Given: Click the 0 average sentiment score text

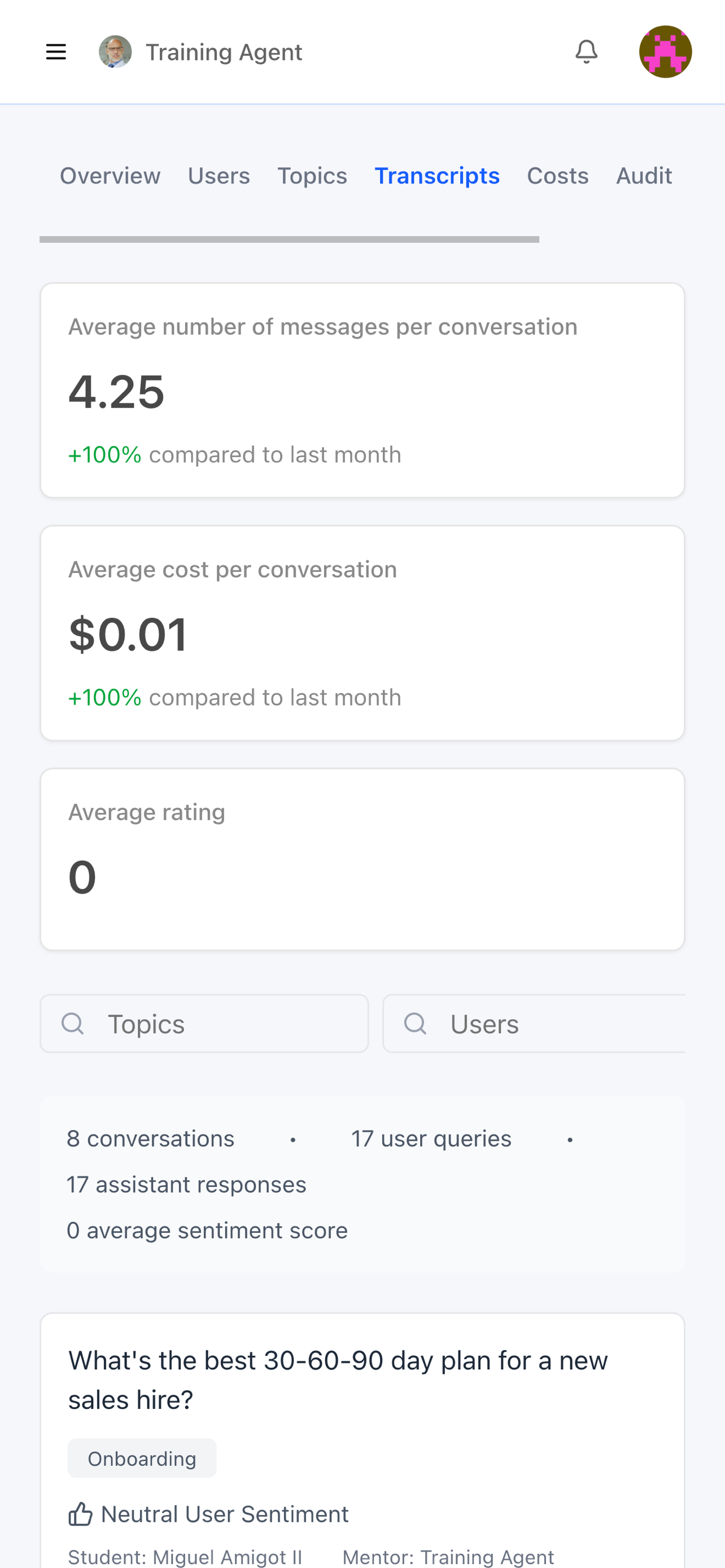Looking at the screenshot, I should 207,1230.
